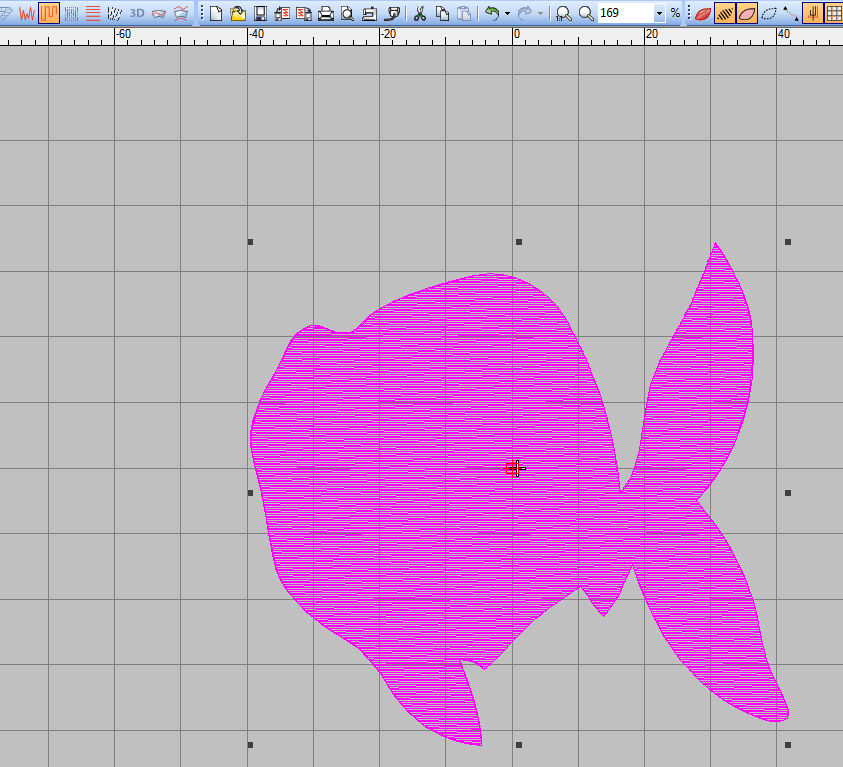This screenshot has height=767, width=843.
Task: Click the Cut scissors icon
Action: click(x=420, y=14)
